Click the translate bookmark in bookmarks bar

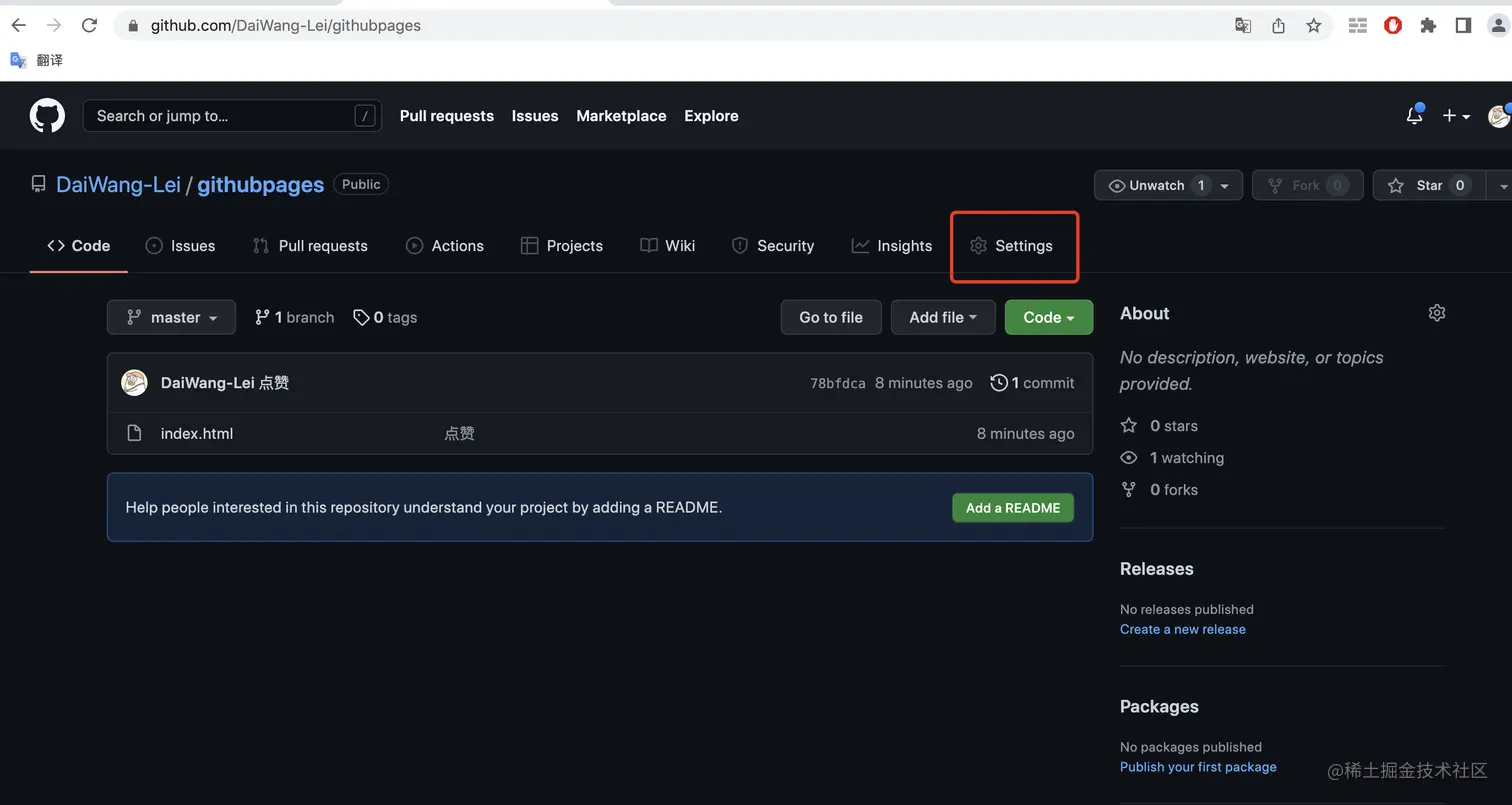(x=36, y=60)
